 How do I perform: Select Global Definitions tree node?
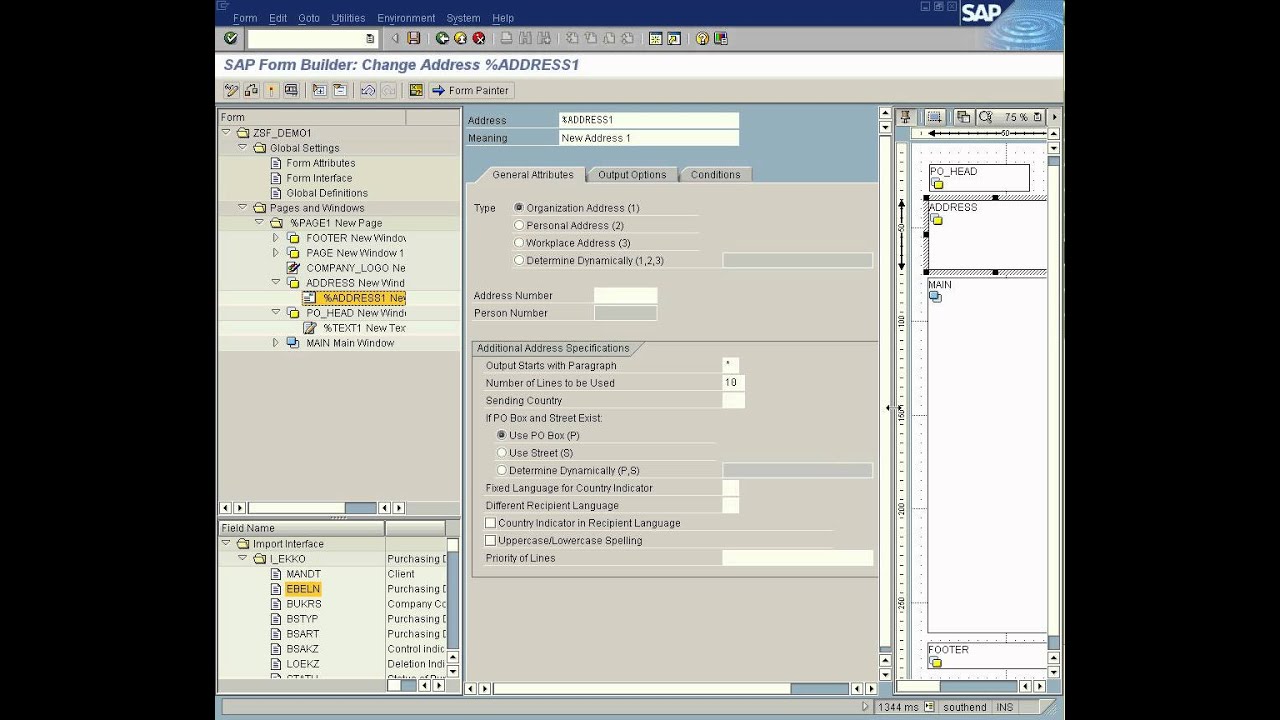(327, 193)
